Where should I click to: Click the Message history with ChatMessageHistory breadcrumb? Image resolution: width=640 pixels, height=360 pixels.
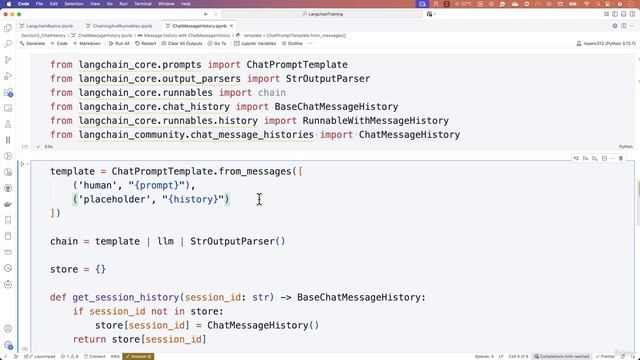point(184,36)
